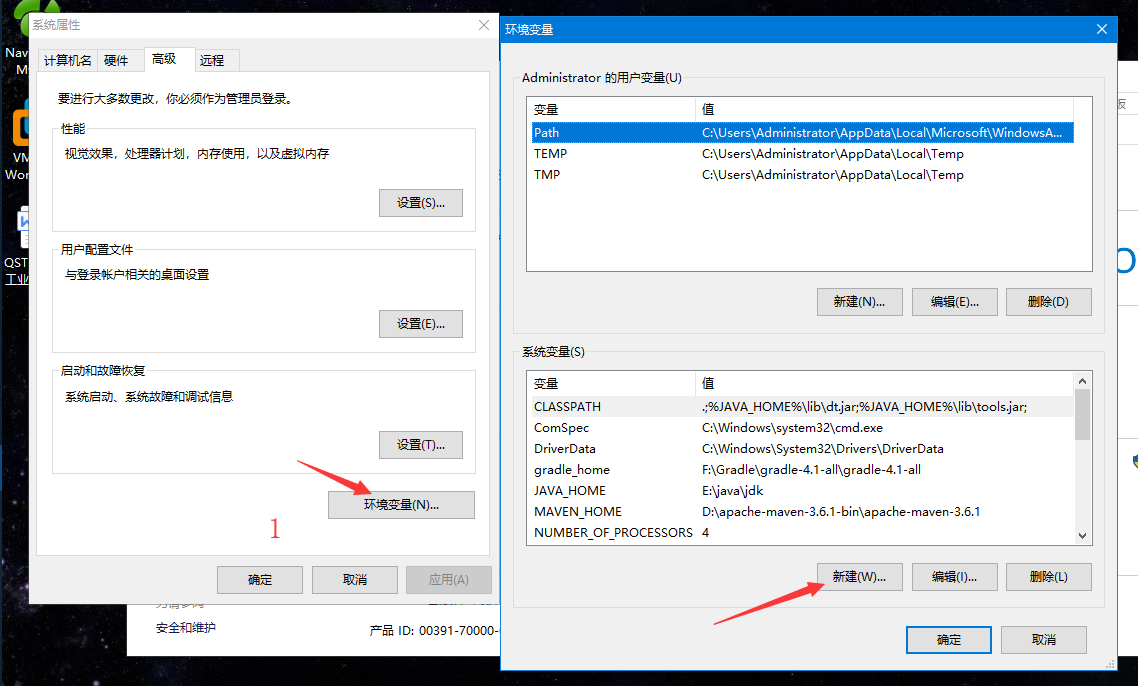Cancel the System Properties dialog with 取消

(x=354, y=579)
